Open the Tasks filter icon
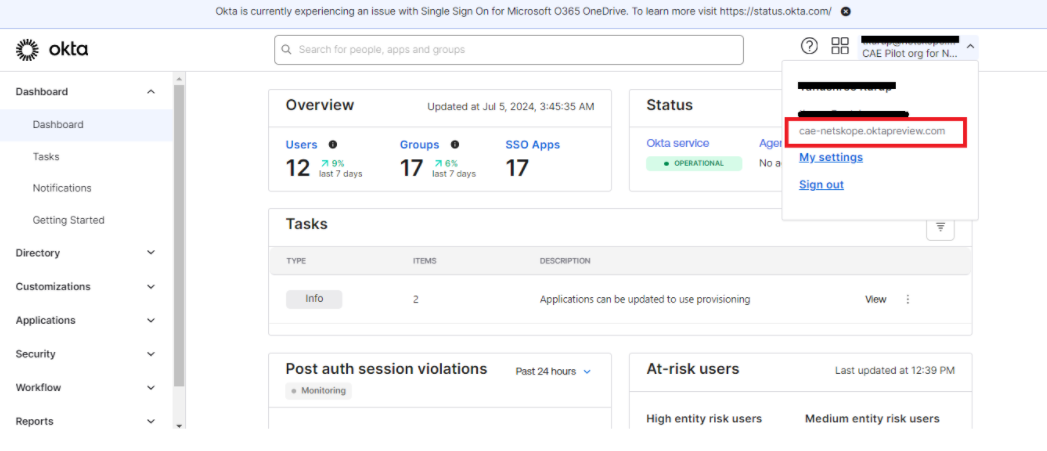Image resolution: width=1047 pixels, height=451 pixels. coord(940,227)
